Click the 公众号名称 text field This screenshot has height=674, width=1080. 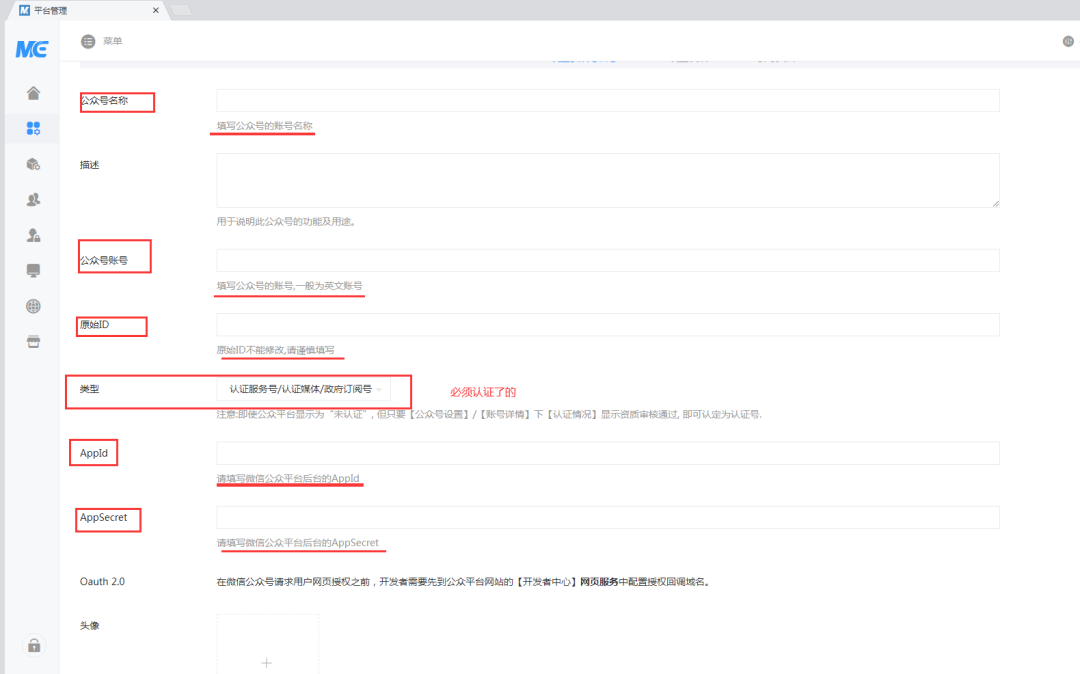pyautogui.click(x=607, y=100)
